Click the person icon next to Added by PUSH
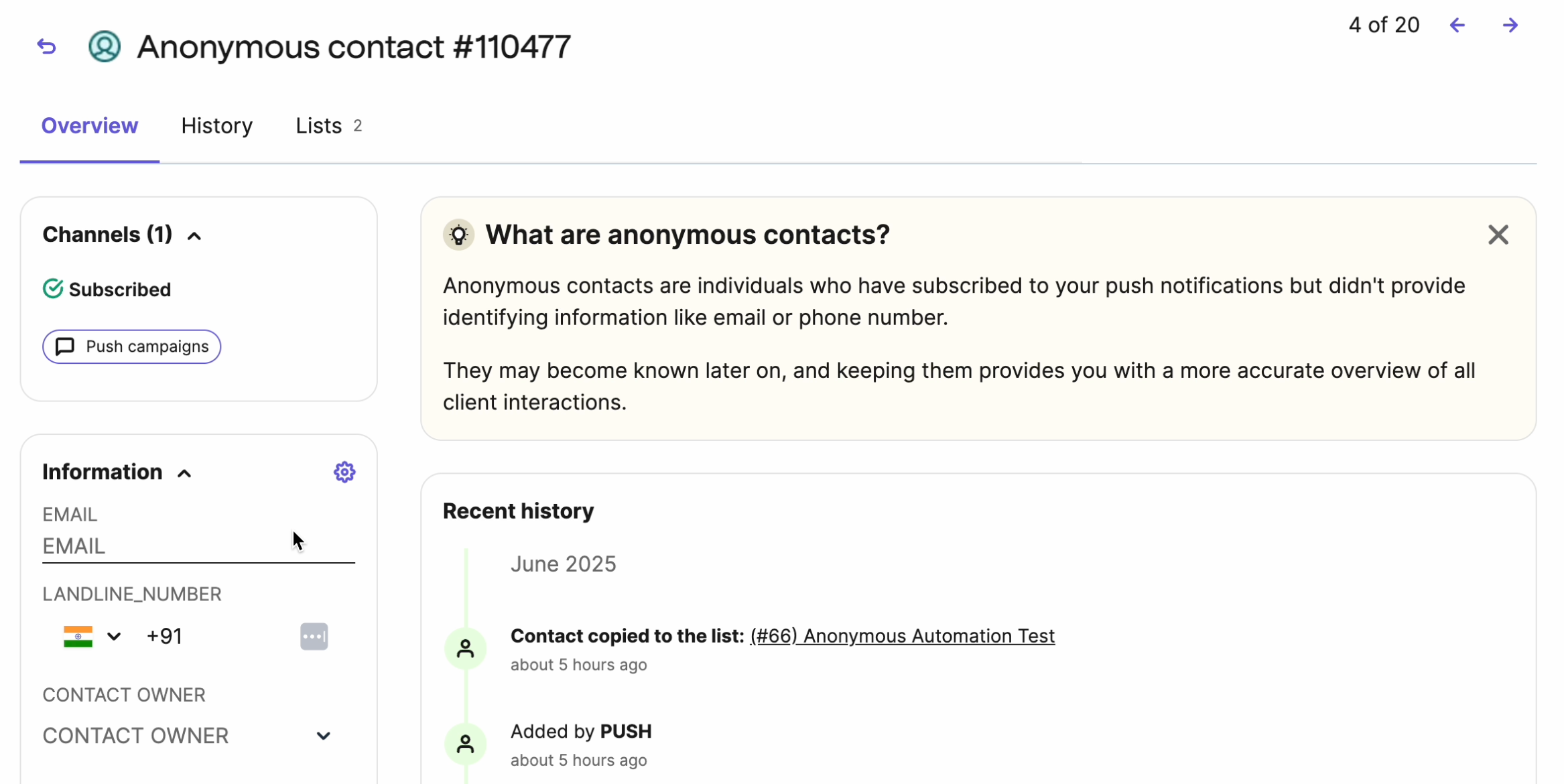The image size is (1564, 784). [465, 742]
